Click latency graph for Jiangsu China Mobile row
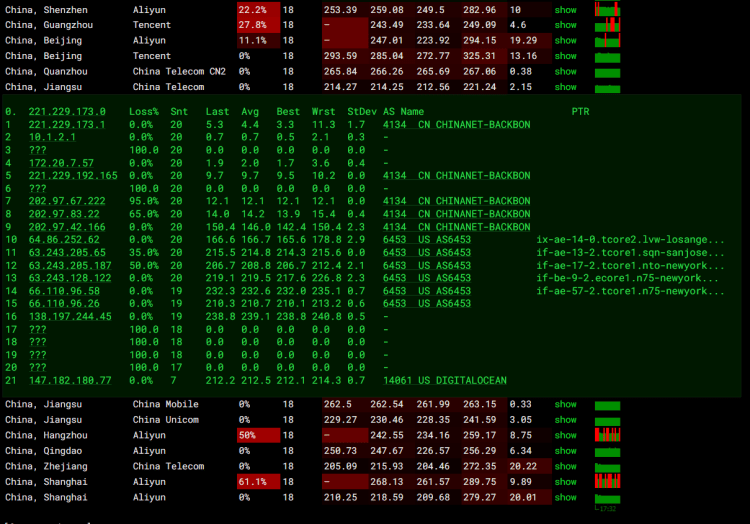Screen dimensions: 750x524 tap(607, 406)
